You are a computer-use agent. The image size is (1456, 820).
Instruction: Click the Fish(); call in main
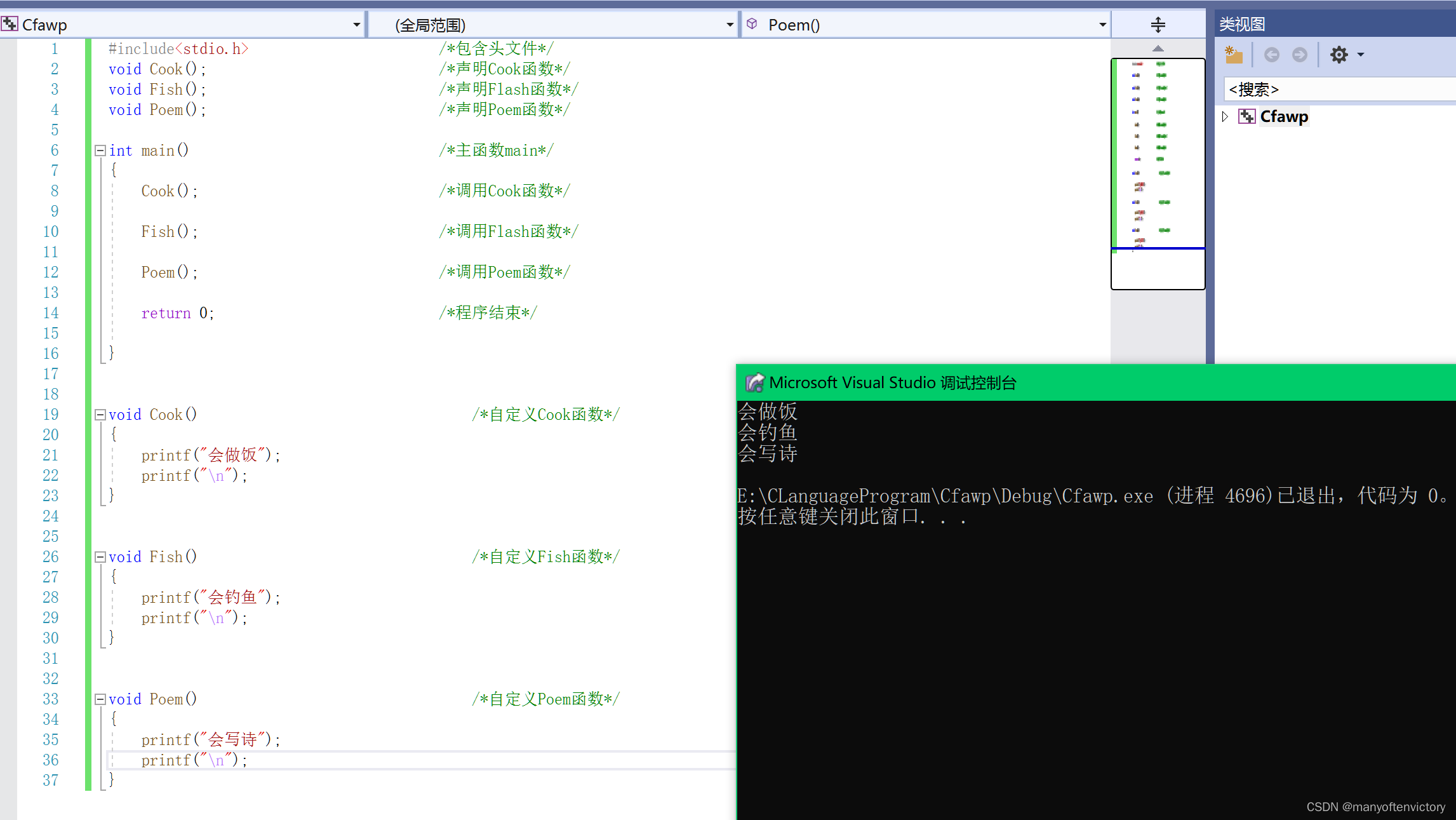point(170,232)
